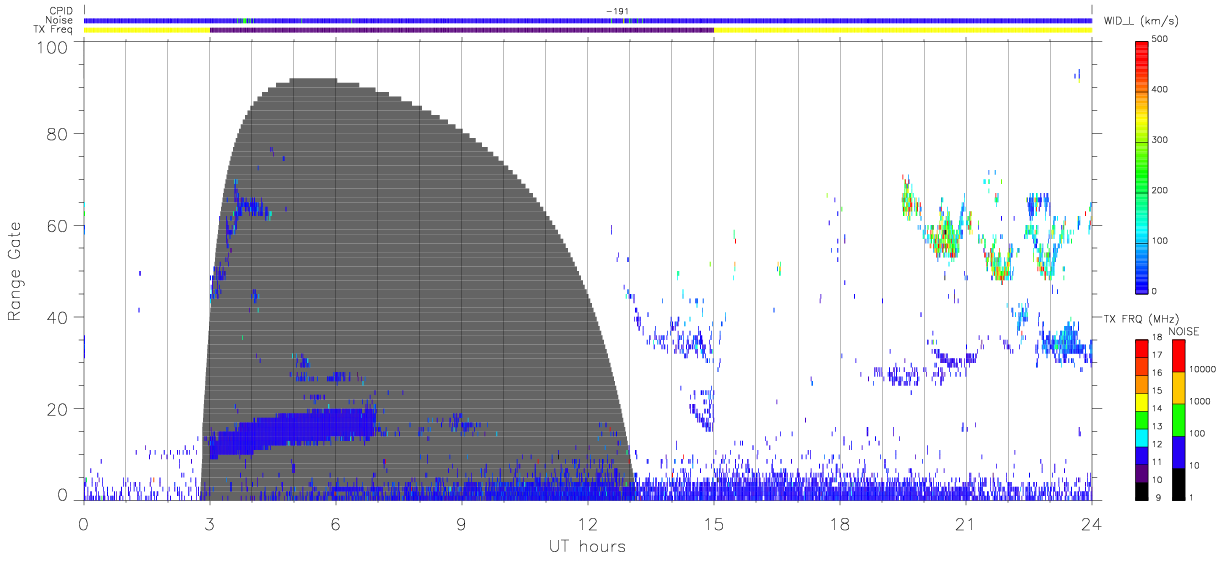This screenshot has height=567, width=1228.
Task: Select the spectral width rainbow colorbar
Action: click(1142, 166)
